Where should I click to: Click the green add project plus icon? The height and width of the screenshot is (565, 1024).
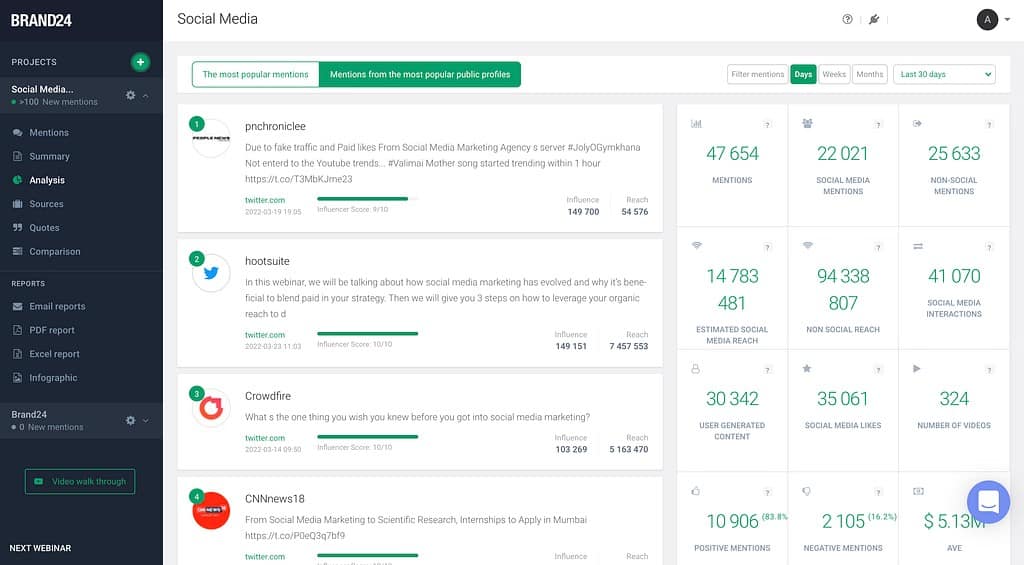click(140, 62)
